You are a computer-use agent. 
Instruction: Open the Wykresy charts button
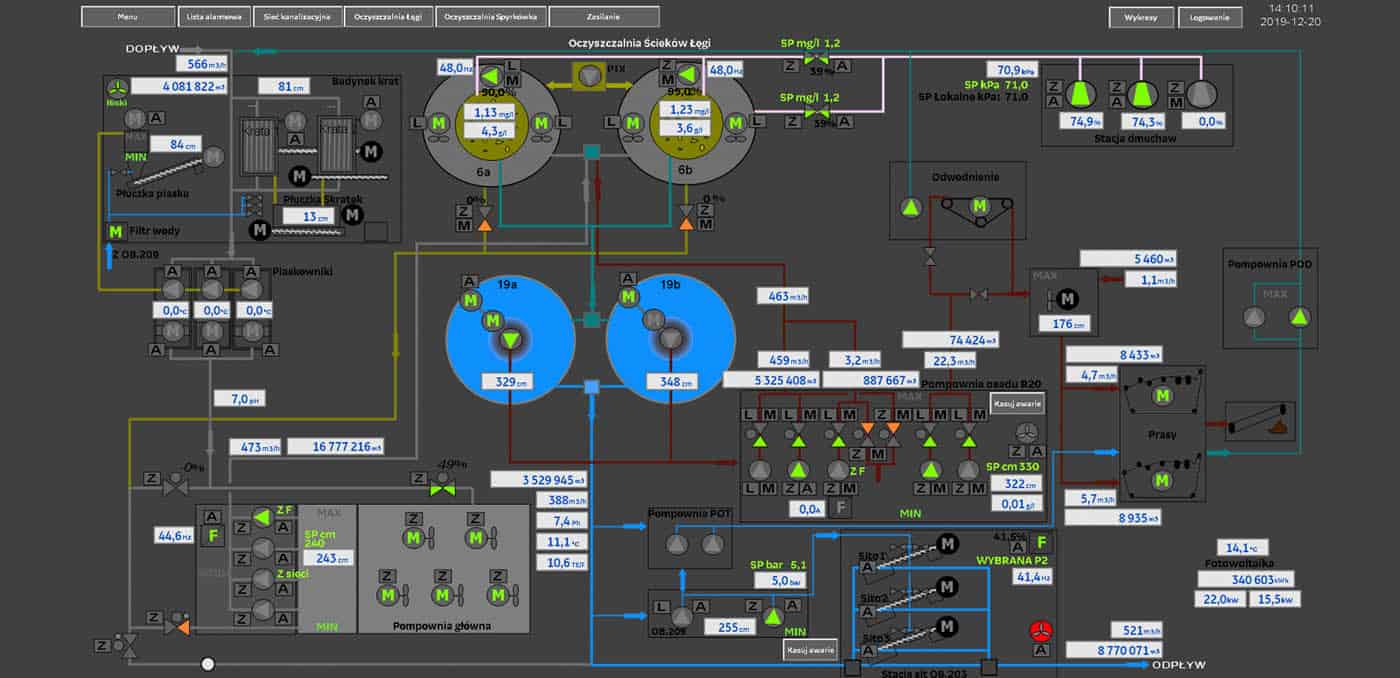1141,18
